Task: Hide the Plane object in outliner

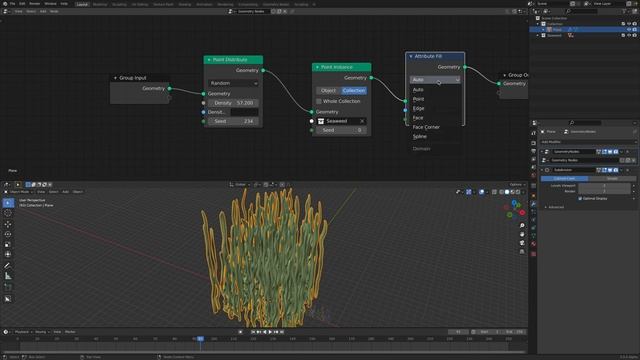Action: [629, 29]
